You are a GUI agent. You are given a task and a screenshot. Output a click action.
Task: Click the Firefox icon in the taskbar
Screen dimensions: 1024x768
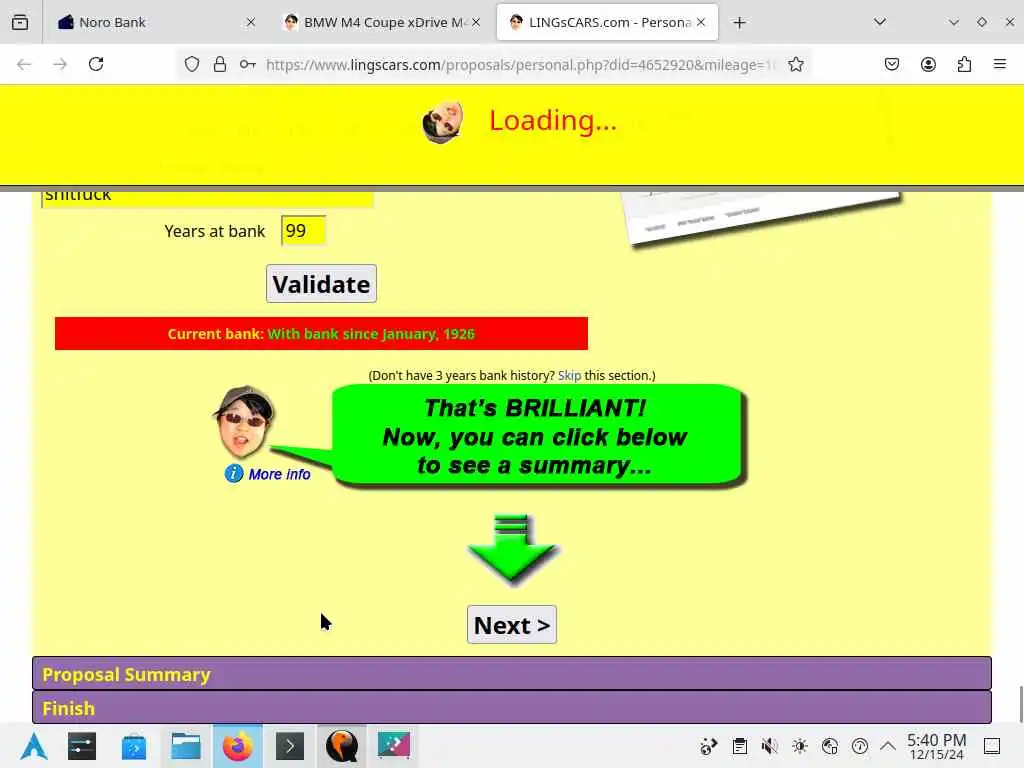[x=238, y=746]
